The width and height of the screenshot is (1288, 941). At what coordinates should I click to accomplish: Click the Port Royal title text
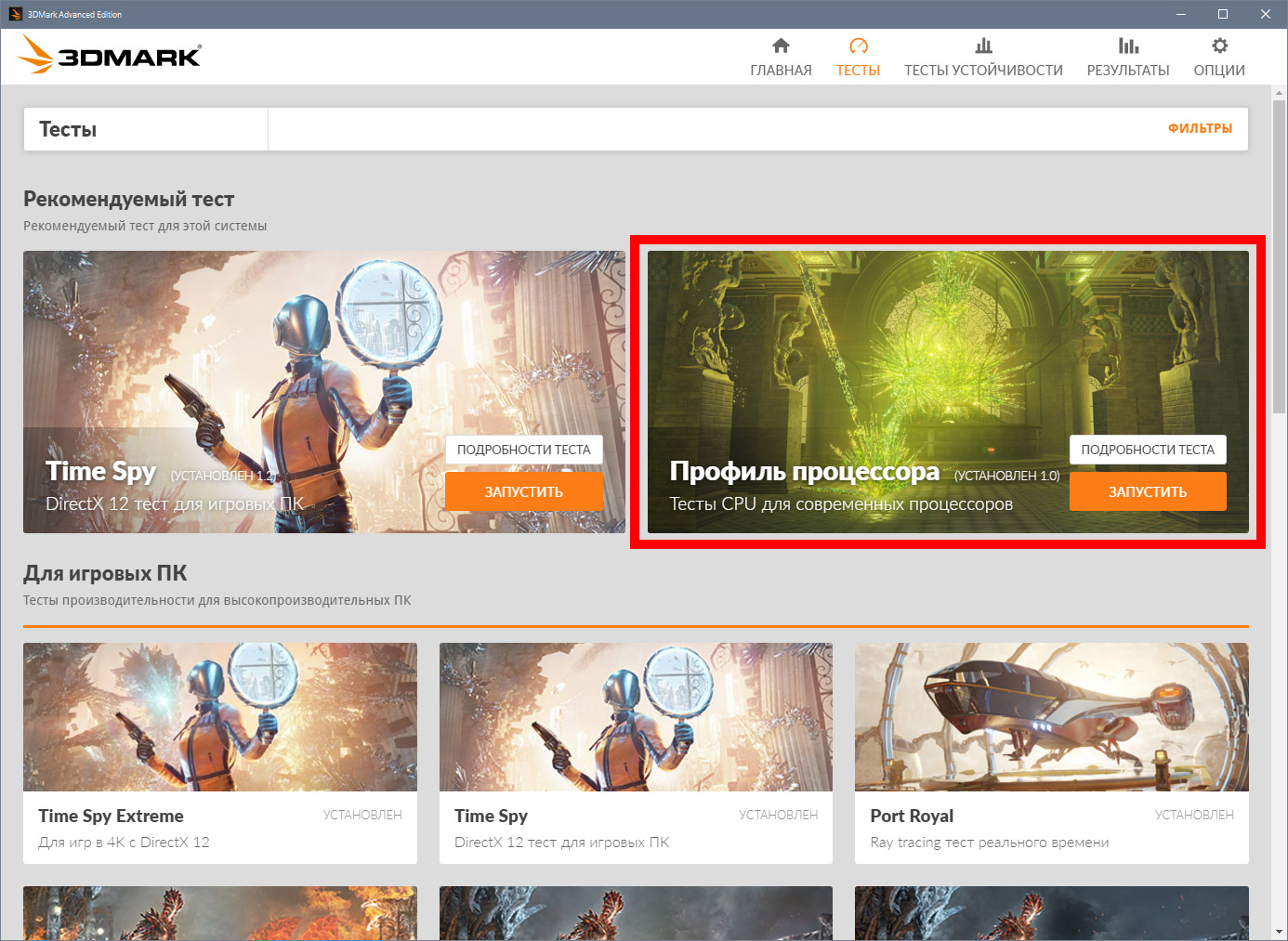coord(912,816)
